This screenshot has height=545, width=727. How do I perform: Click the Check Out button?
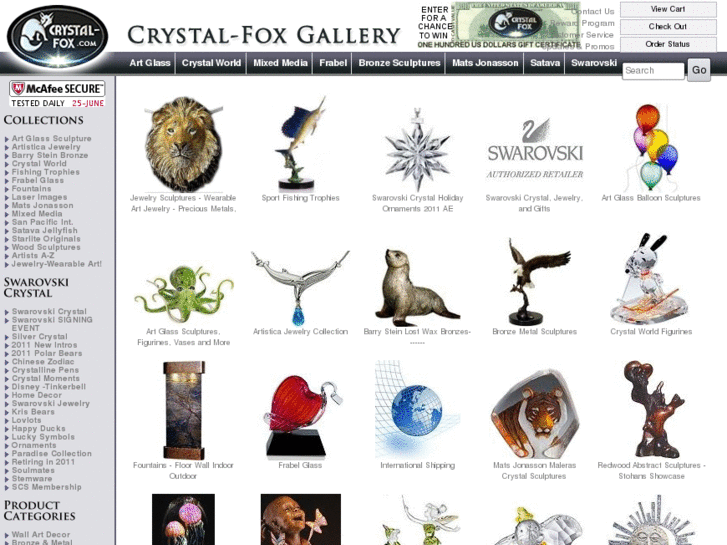668,27
